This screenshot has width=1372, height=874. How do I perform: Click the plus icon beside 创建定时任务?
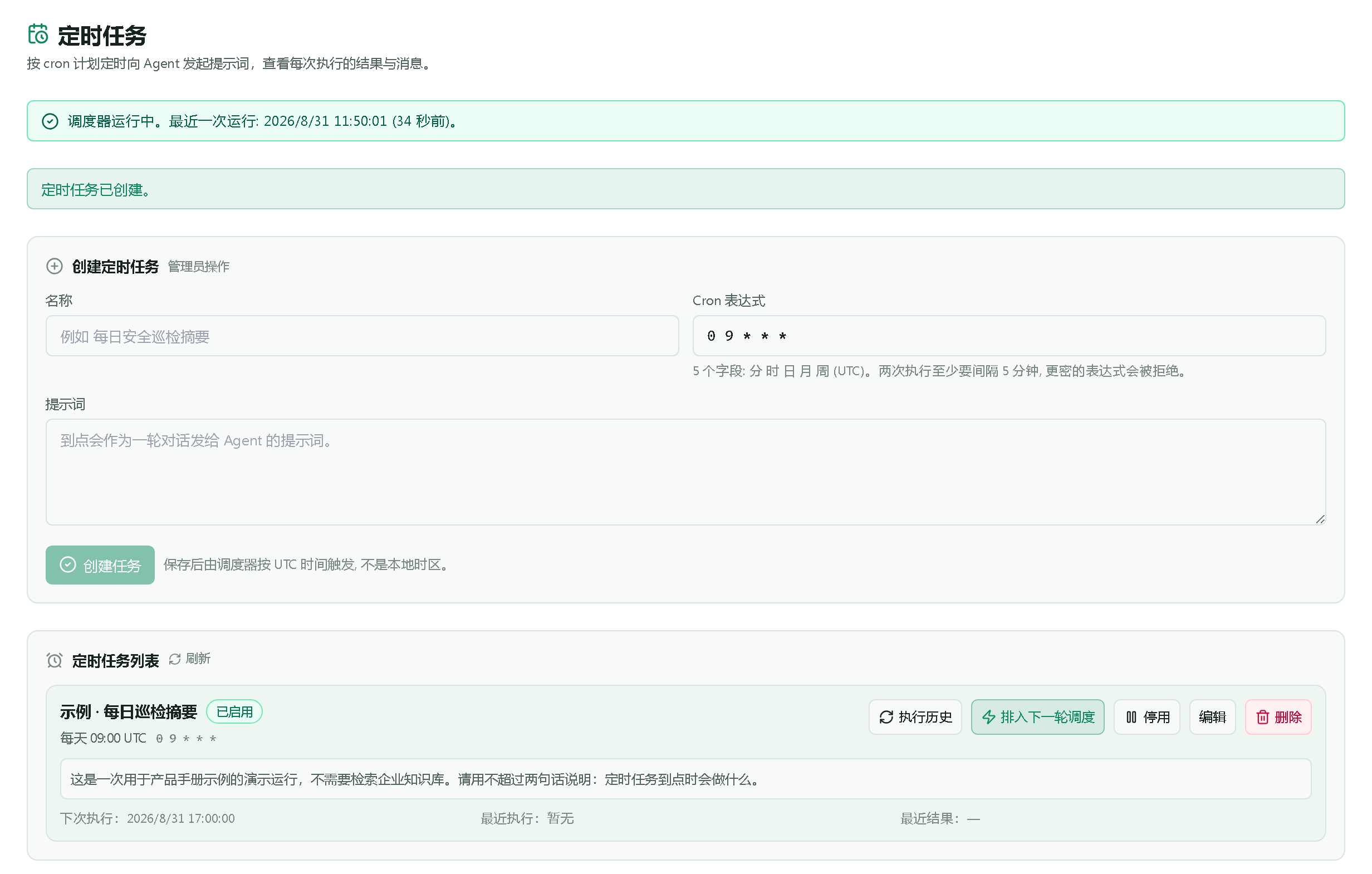pos(54,266)
